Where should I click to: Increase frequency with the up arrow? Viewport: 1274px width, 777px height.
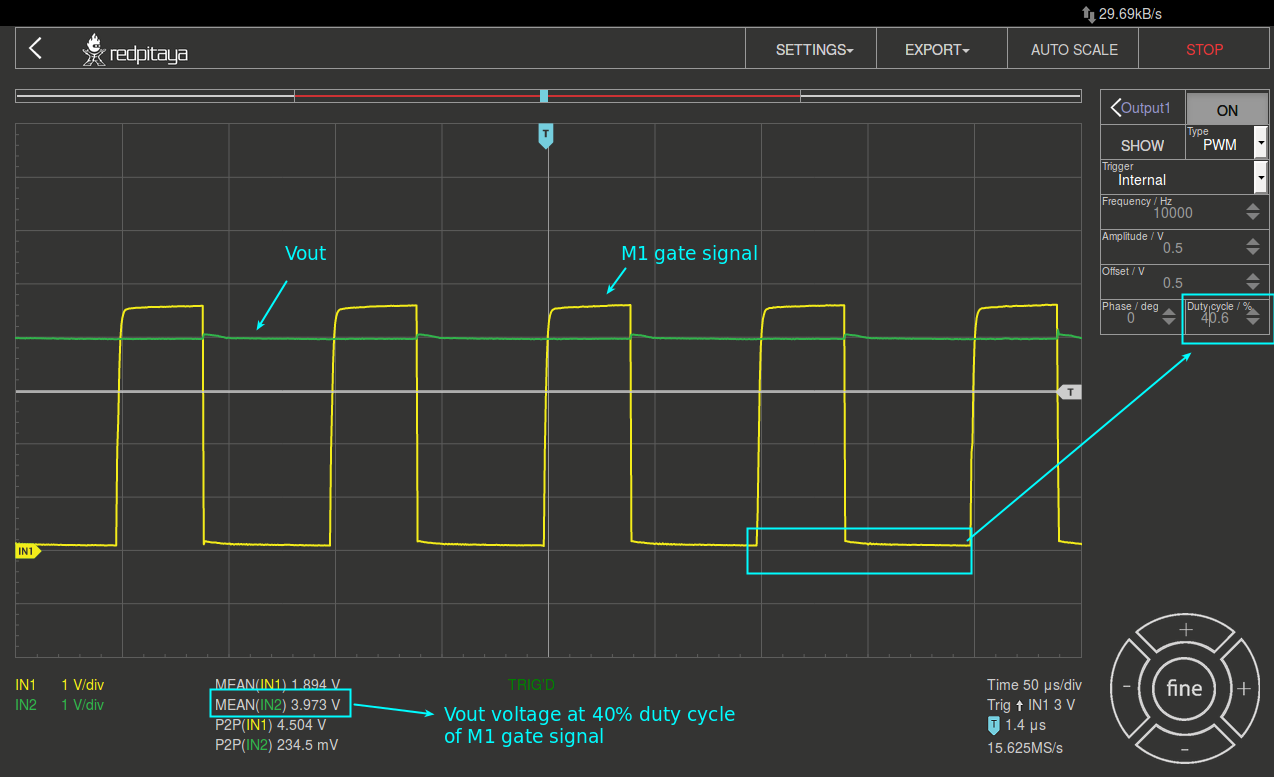tap(1253, 207)
